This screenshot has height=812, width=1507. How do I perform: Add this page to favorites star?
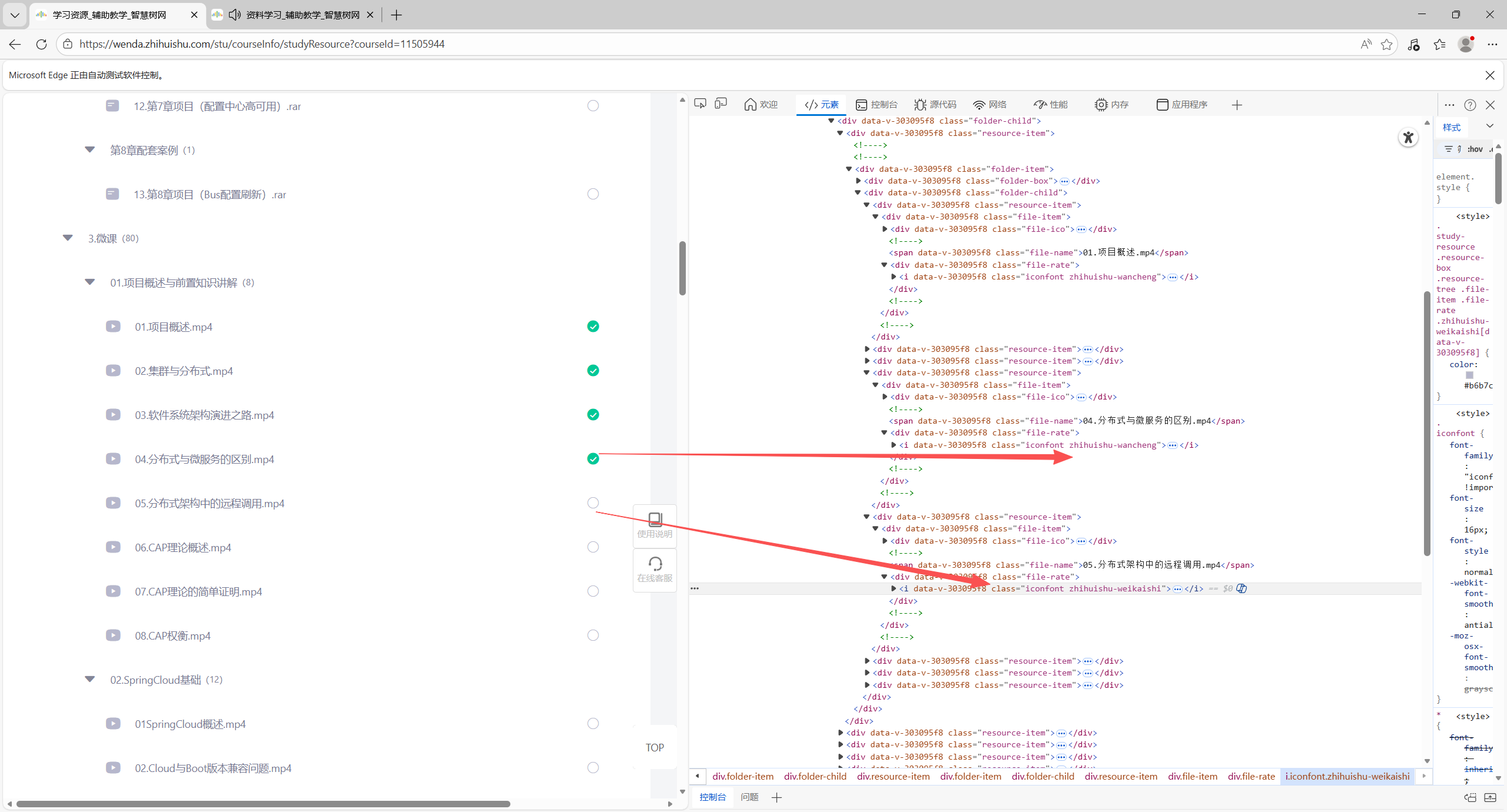tap(1387, 44)
